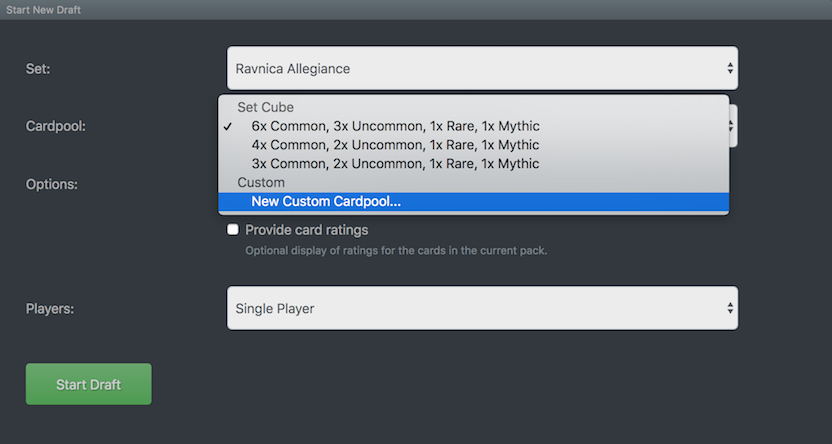This screenshot has height=444, width=832.
Task: Click the Cardpool dropdown arrow at right edge
Action: click(x=732, y=126)
